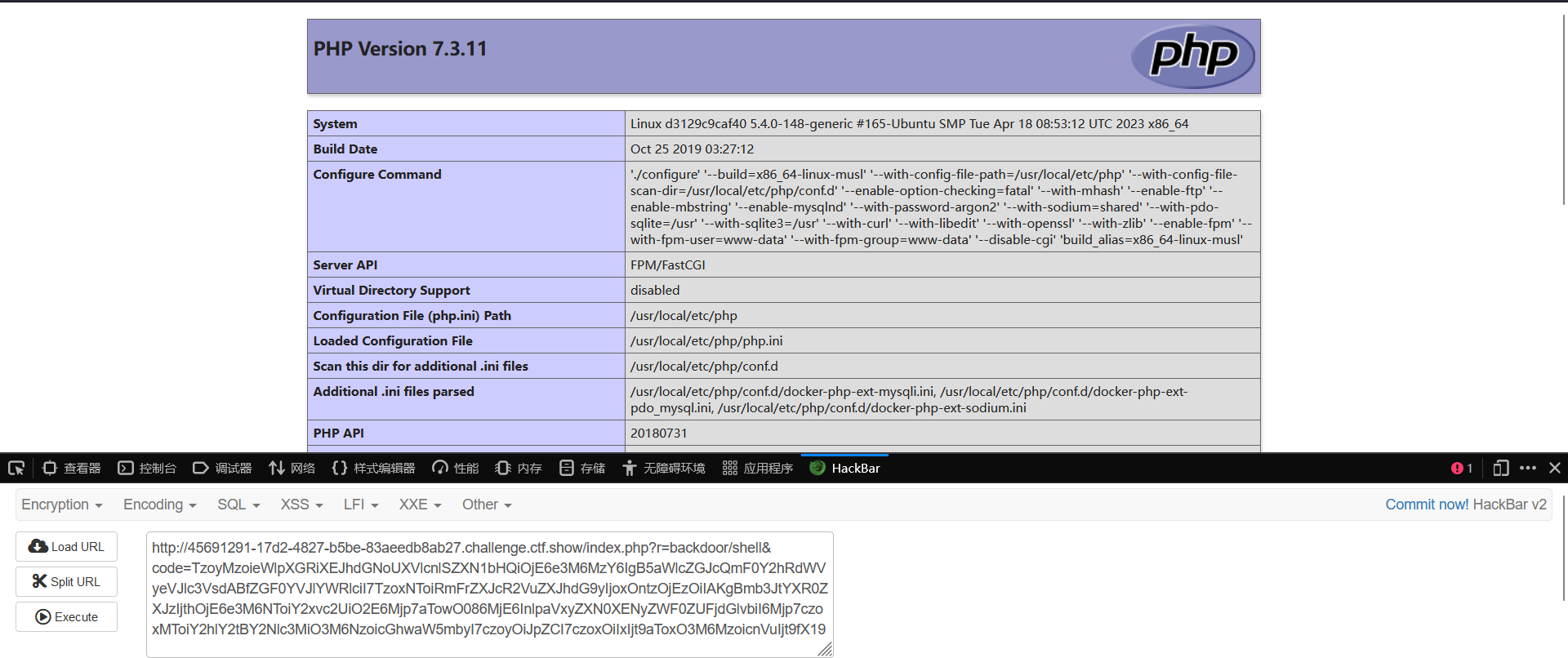Open the Network (网络) panel
The height and width of the screenshot is (658, 1568).
point(292,468)
